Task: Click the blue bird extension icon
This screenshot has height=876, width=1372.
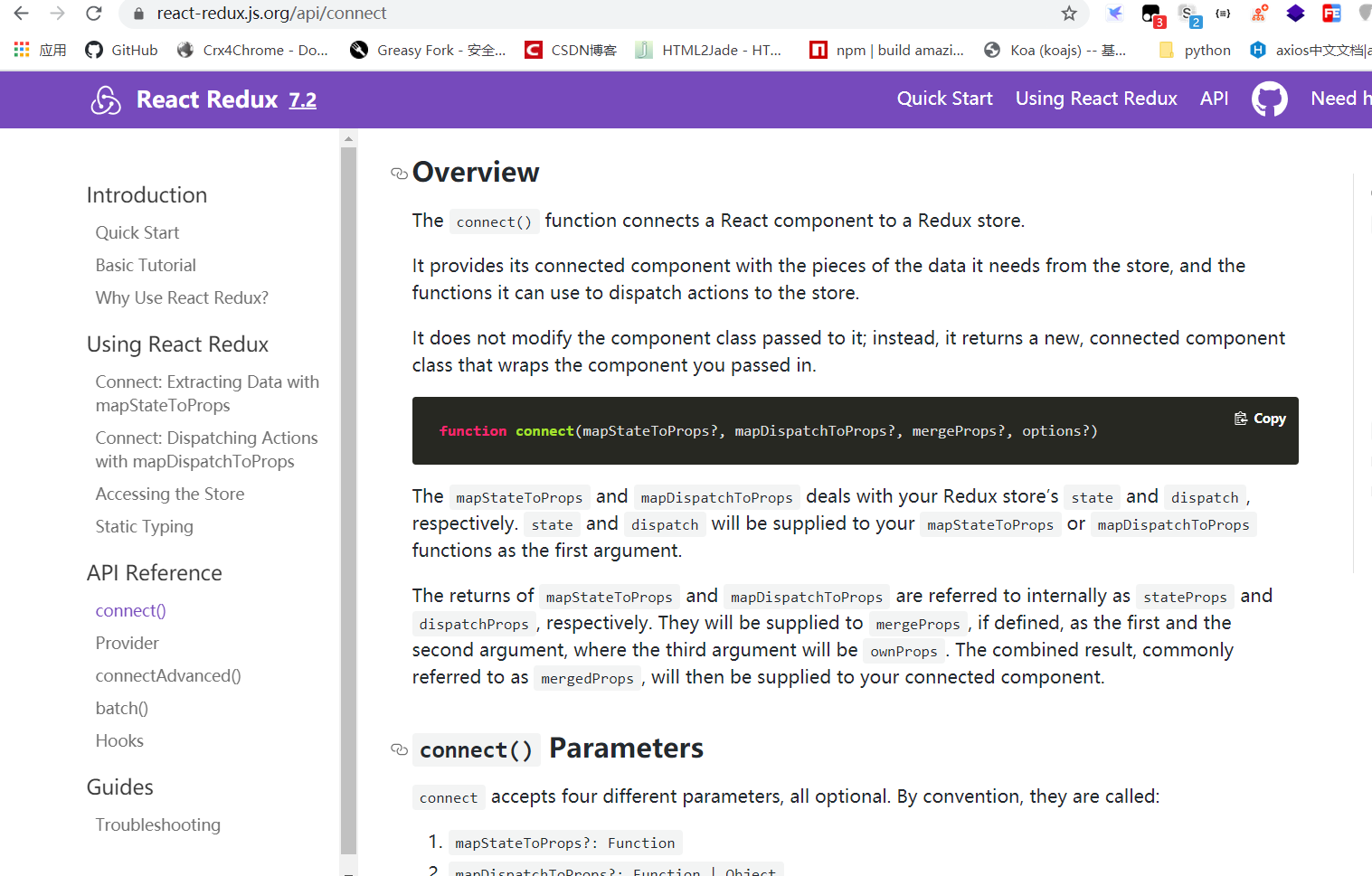Action: coord(1115,14)
